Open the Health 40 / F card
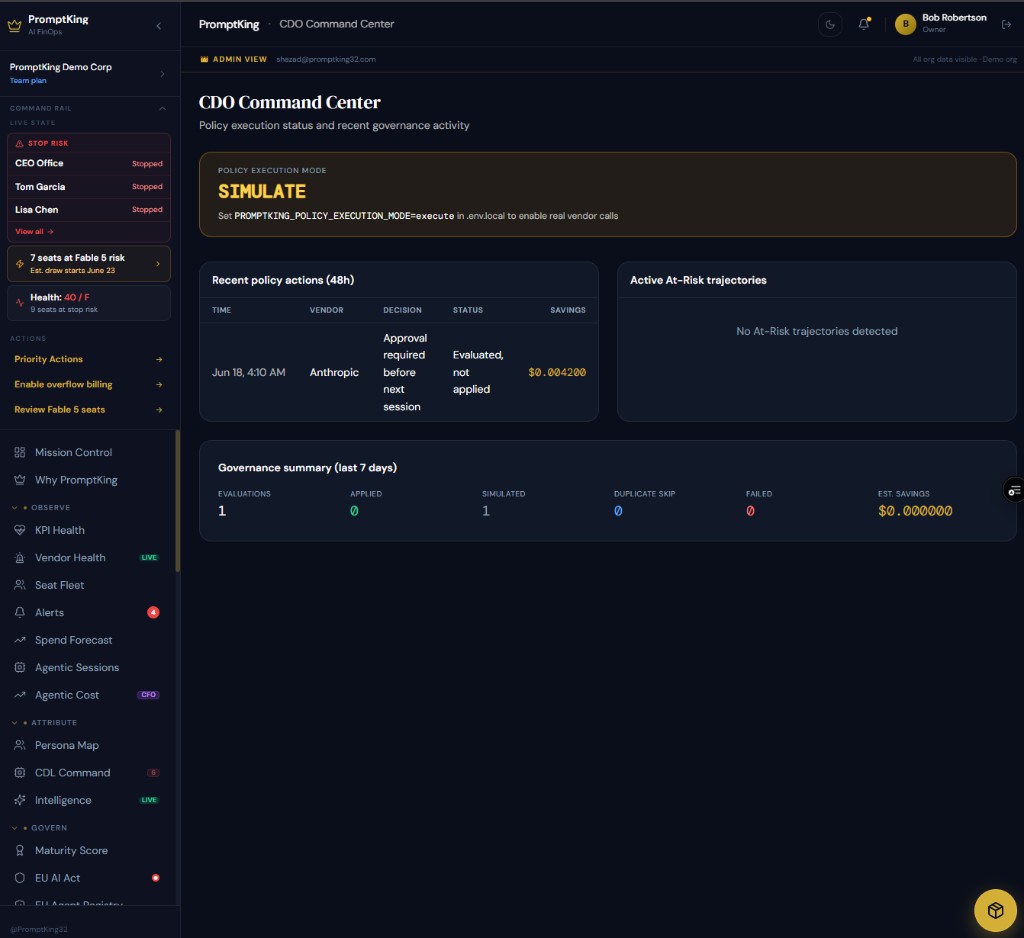1024x938 pixels. click(x=89, y=303)
